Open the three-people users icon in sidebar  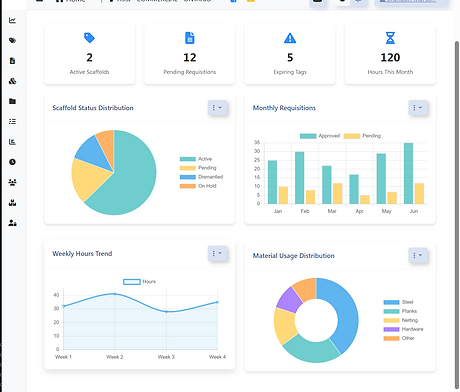coord(12,182)
